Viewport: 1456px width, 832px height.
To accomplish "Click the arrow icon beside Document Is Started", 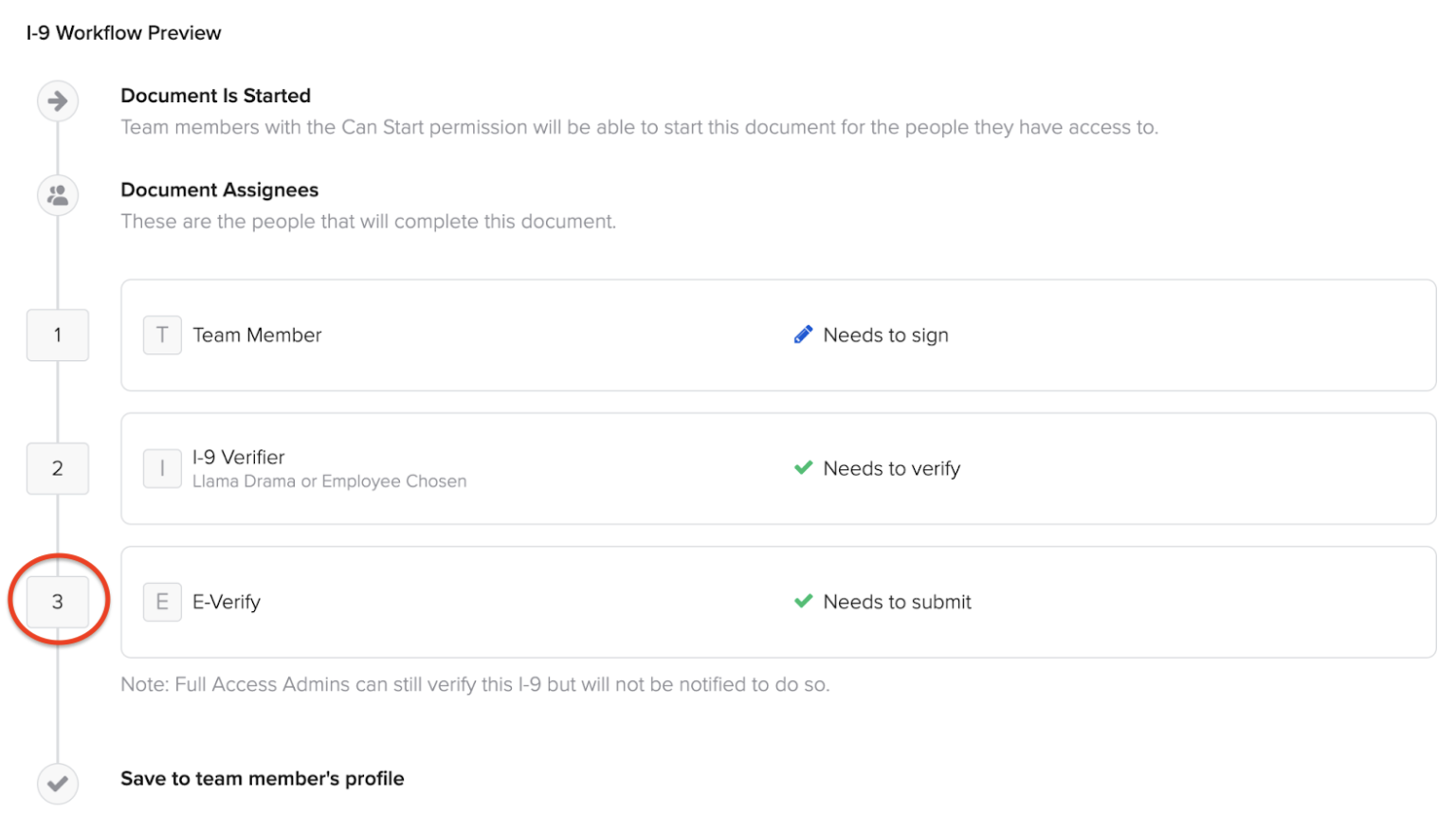I will [58, 101].
